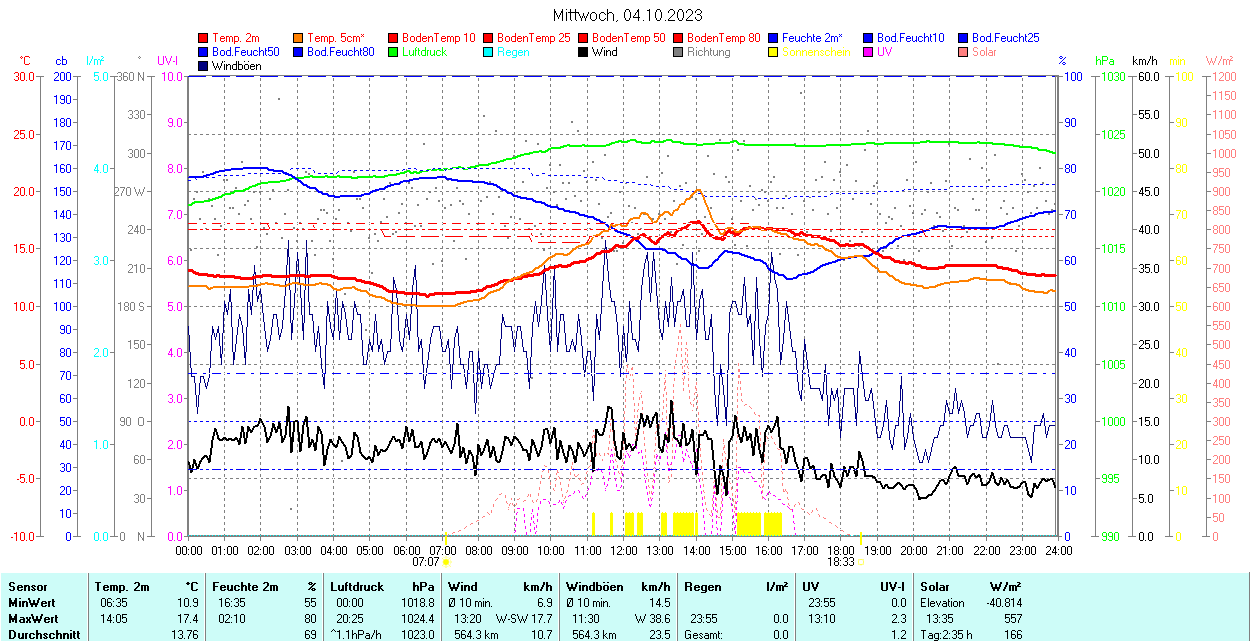Click the Bod.Feucht80 legend label

coord(340,52)
